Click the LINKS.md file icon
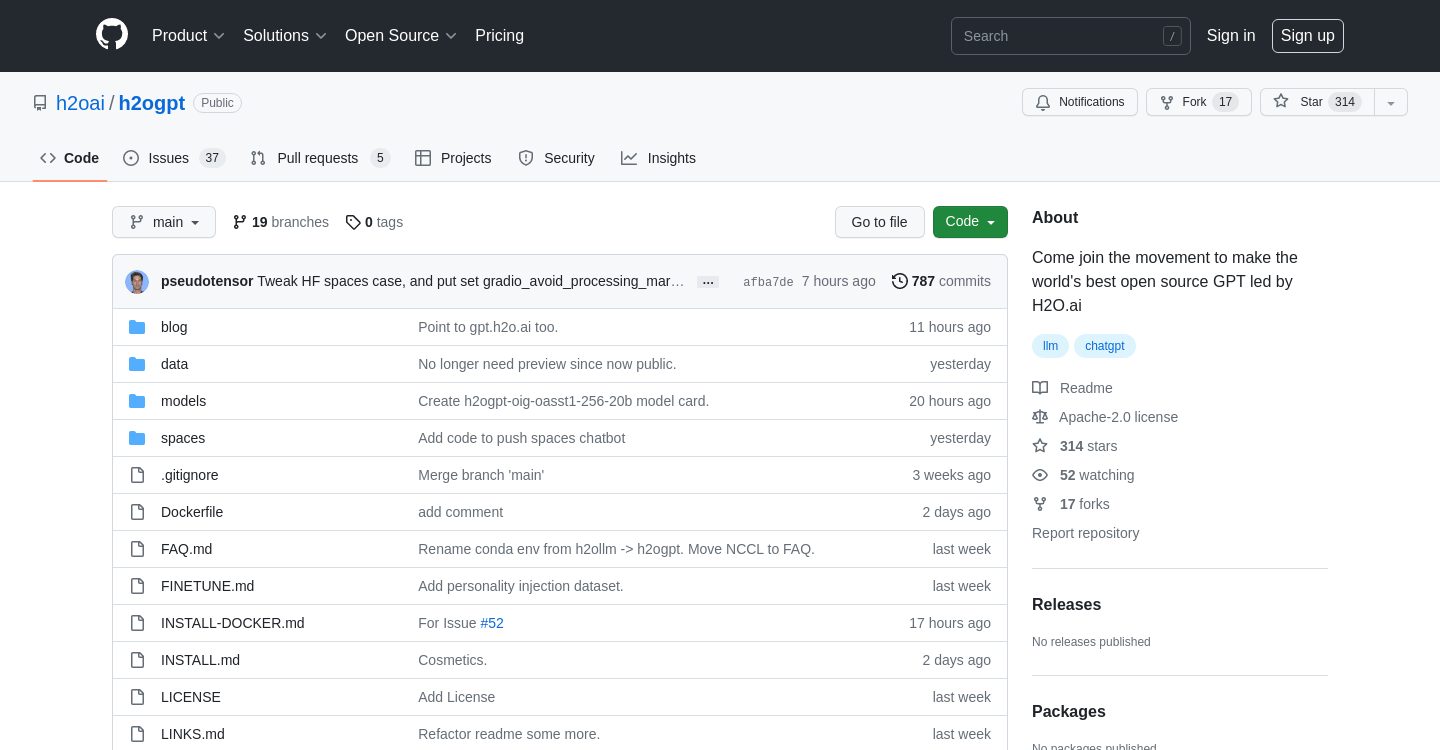This screenshot has height=750, width=1440. [x=137, y=734]
